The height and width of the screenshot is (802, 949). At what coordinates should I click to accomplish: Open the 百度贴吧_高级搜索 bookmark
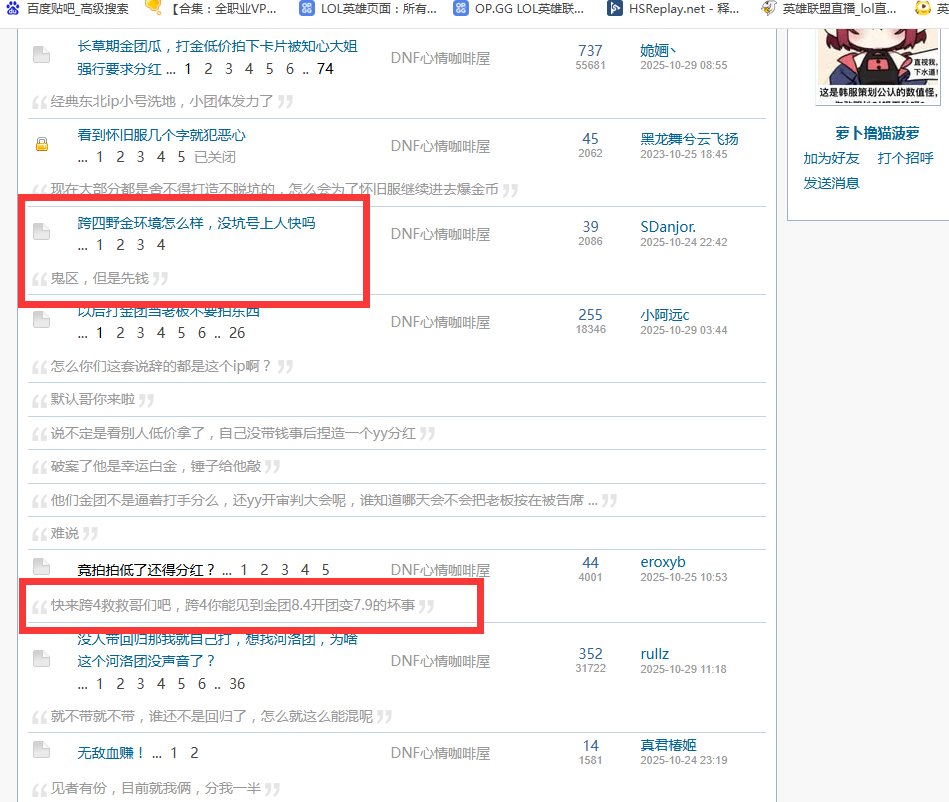[68, 8]
